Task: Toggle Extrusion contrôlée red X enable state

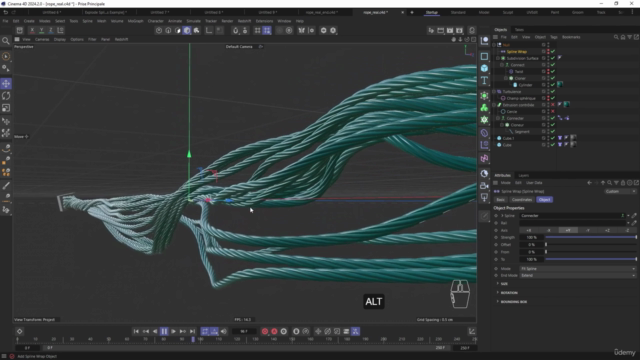Action: (x=553, y=105)
